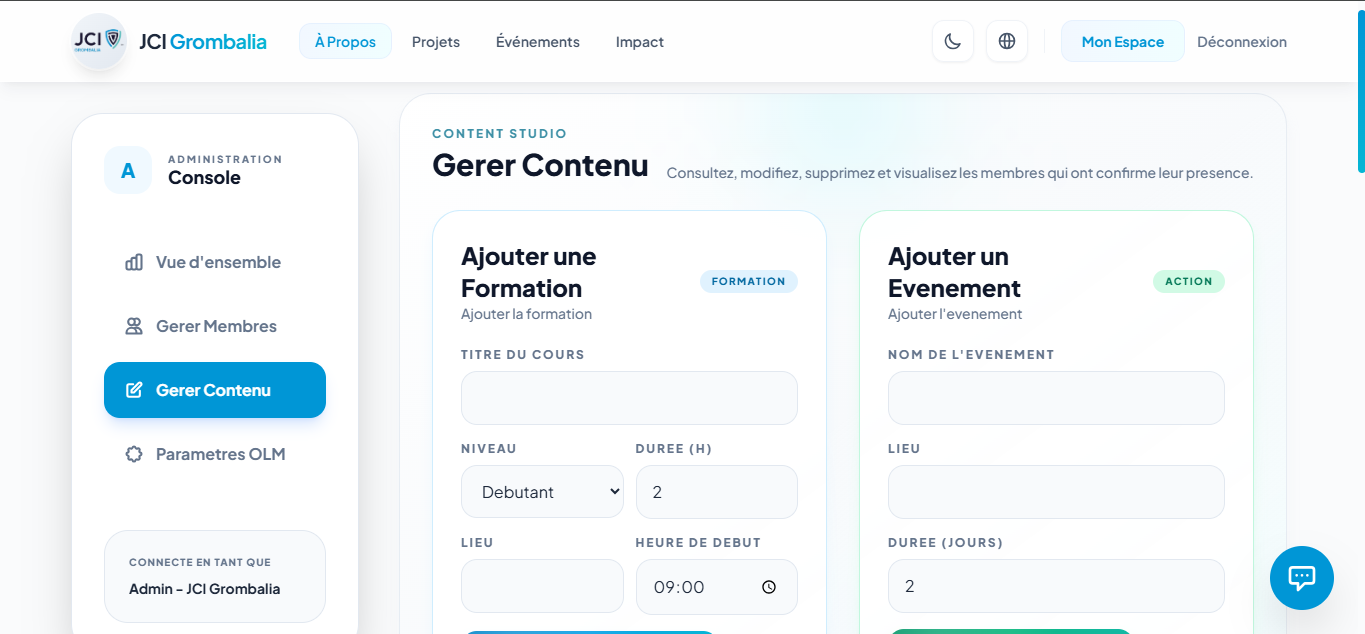
Task: Click the people icon beside Gerer Membres
Action: tap(134, 326)
